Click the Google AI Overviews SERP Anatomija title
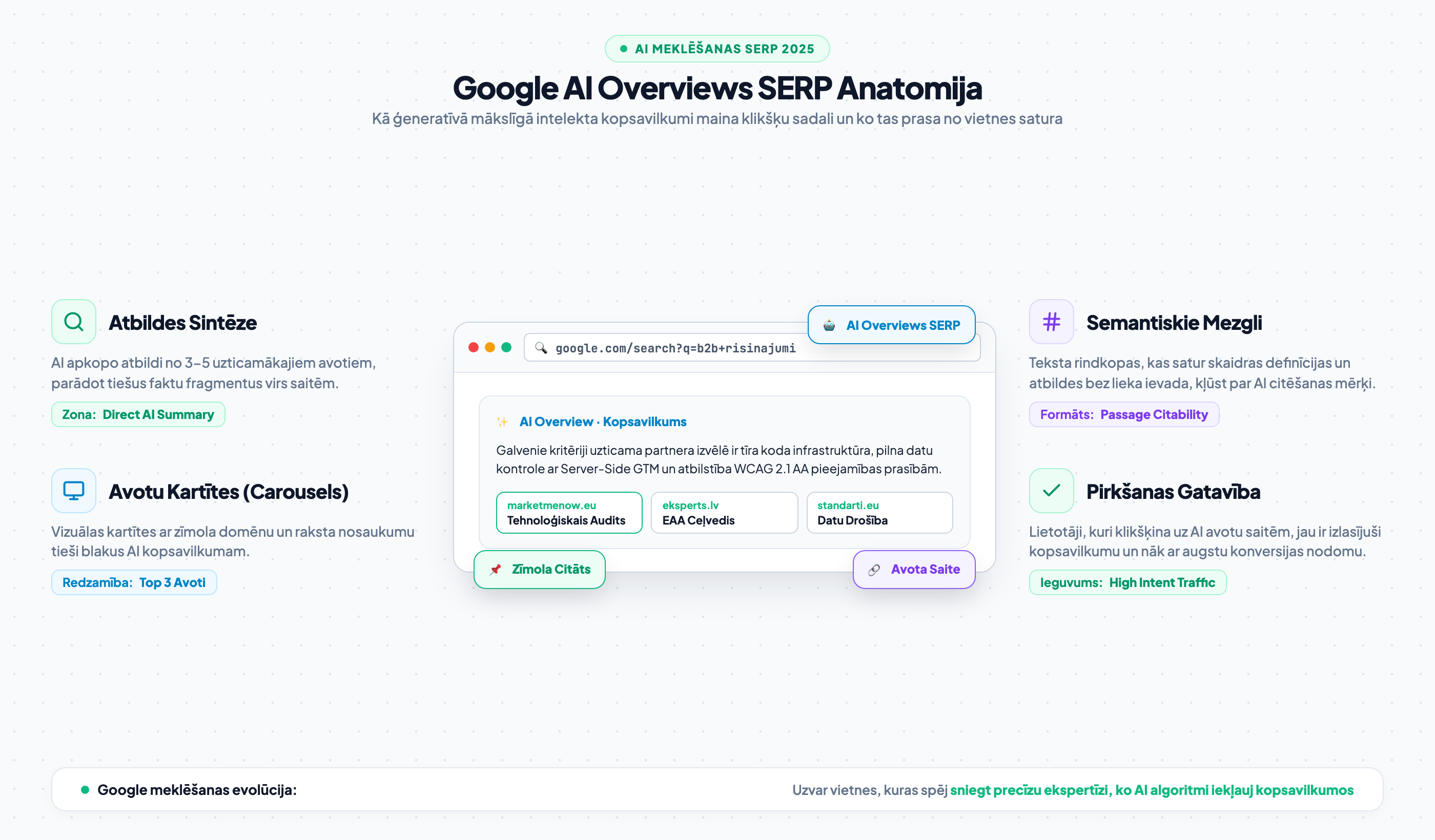This screenshot has height=840, width=1435. [717, 88]
